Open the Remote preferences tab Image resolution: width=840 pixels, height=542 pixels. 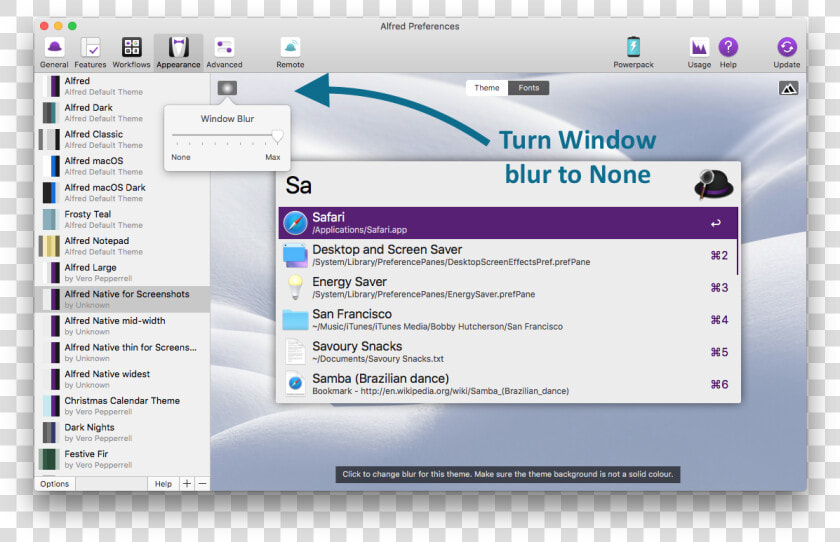(x=290, y=53)
